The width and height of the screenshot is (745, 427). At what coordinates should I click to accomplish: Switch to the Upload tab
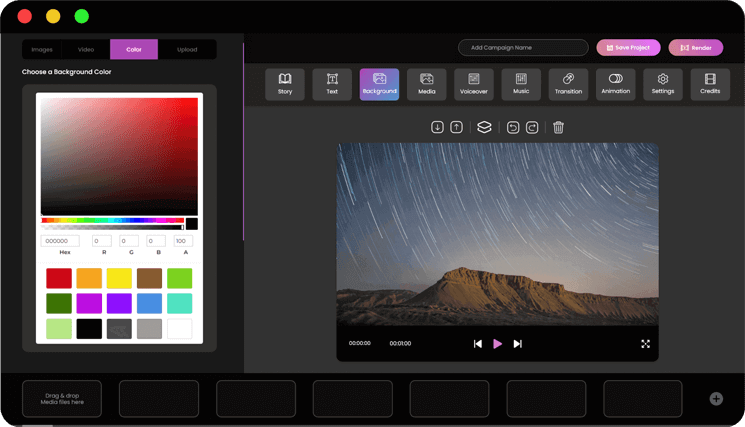point(187,49)
